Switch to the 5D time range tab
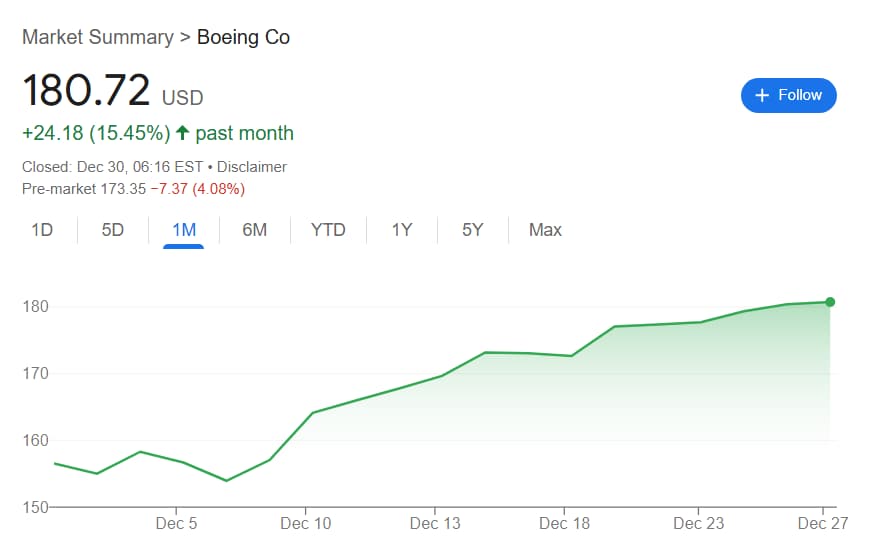This screenshot has height=545, width=885. 112,230
